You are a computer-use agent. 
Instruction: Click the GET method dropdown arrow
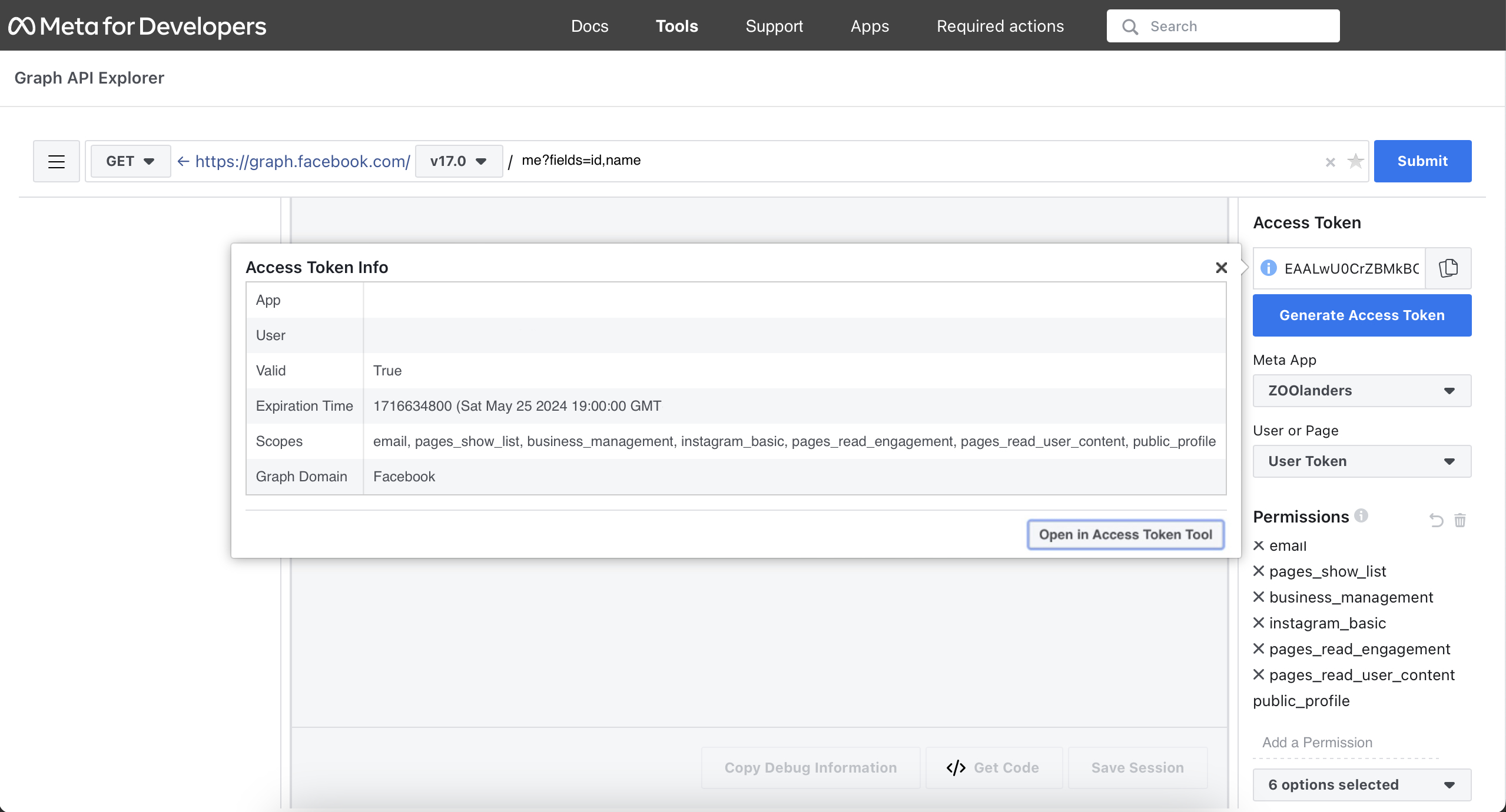click(x=149, y=161)
